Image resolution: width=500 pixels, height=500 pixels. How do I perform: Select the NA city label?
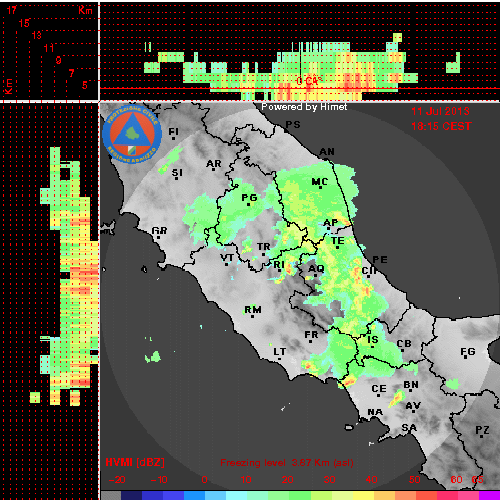[x=375, y=412]
